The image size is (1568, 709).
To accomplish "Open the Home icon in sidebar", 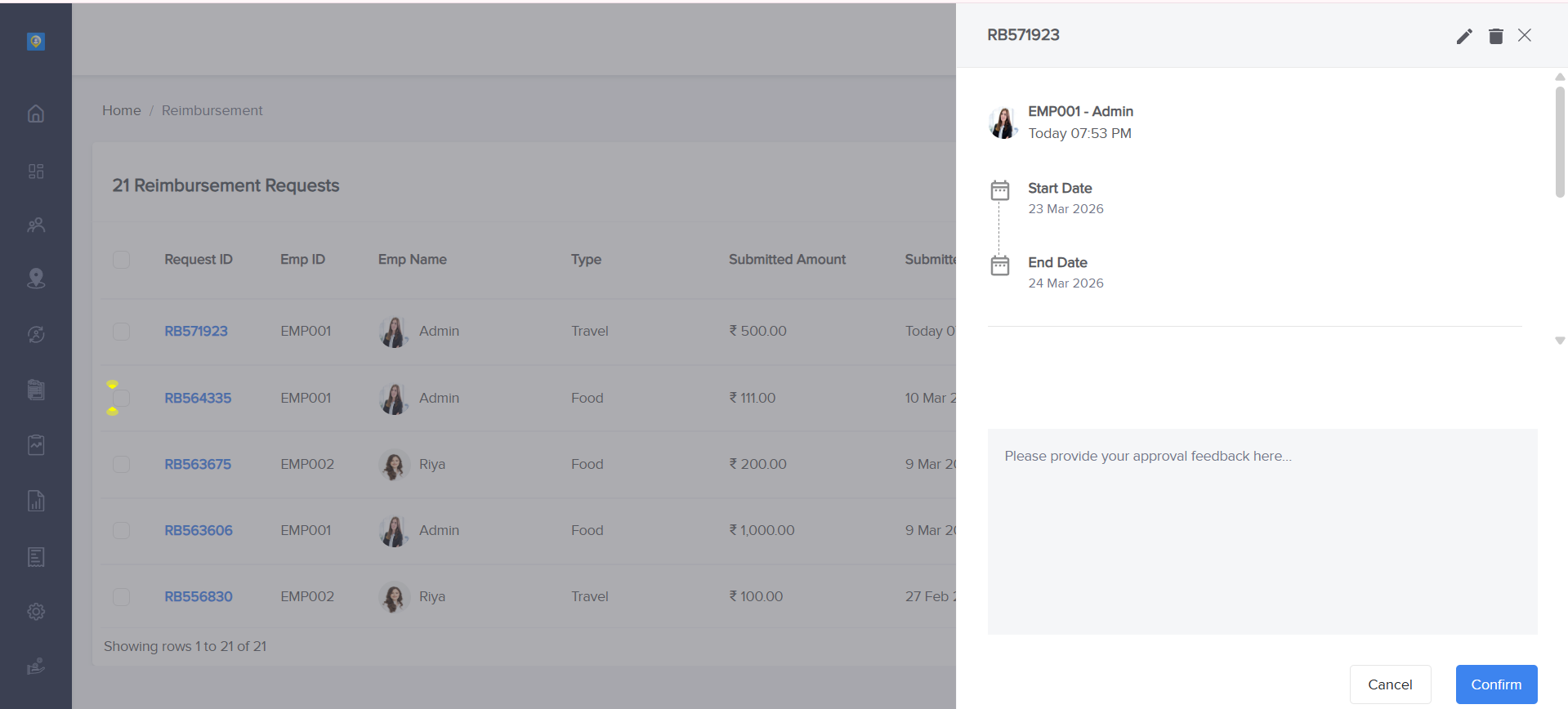I will pyautogui.click(x=36, y=114).
